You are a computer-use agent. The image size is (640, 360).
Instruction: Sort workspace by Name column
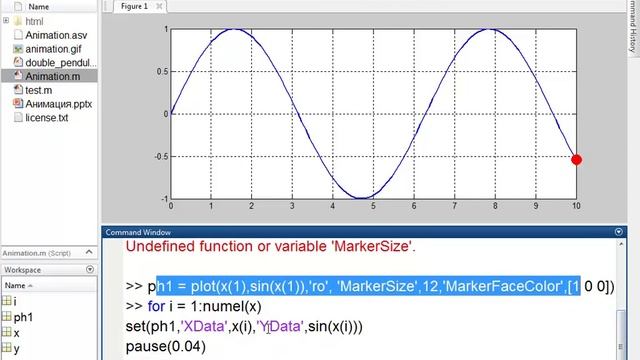click(18, 285)
